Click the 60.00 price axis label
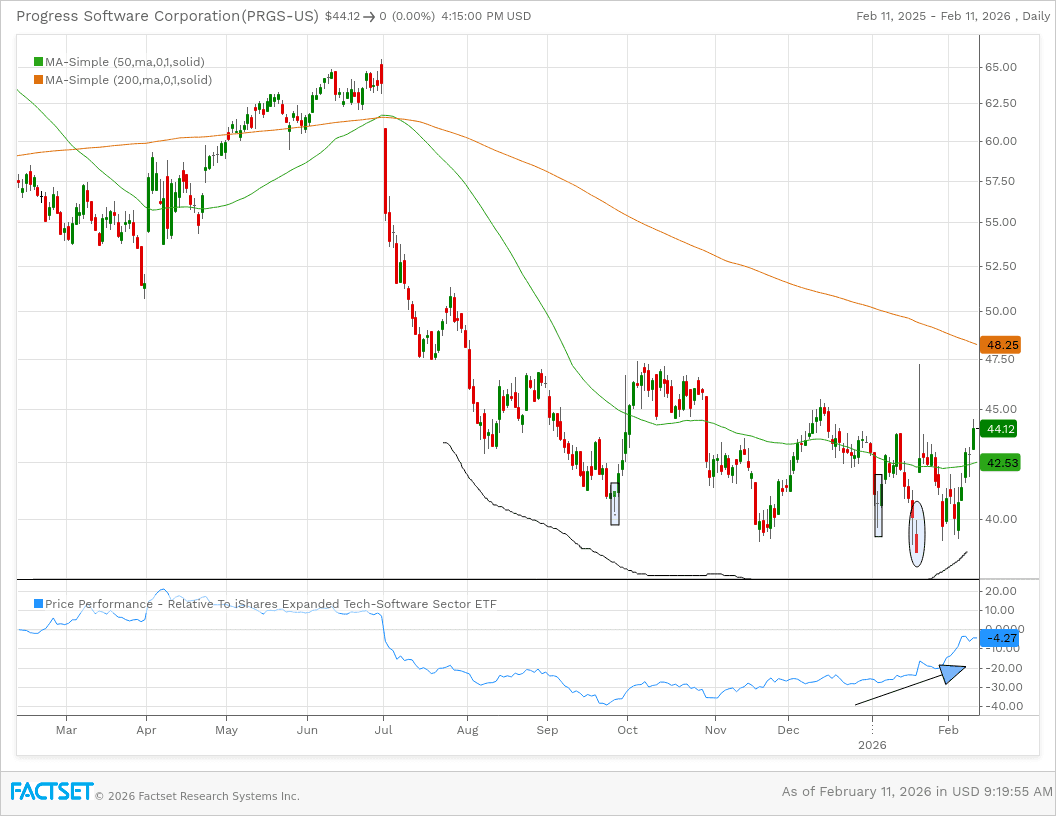 coord(1001,141)
